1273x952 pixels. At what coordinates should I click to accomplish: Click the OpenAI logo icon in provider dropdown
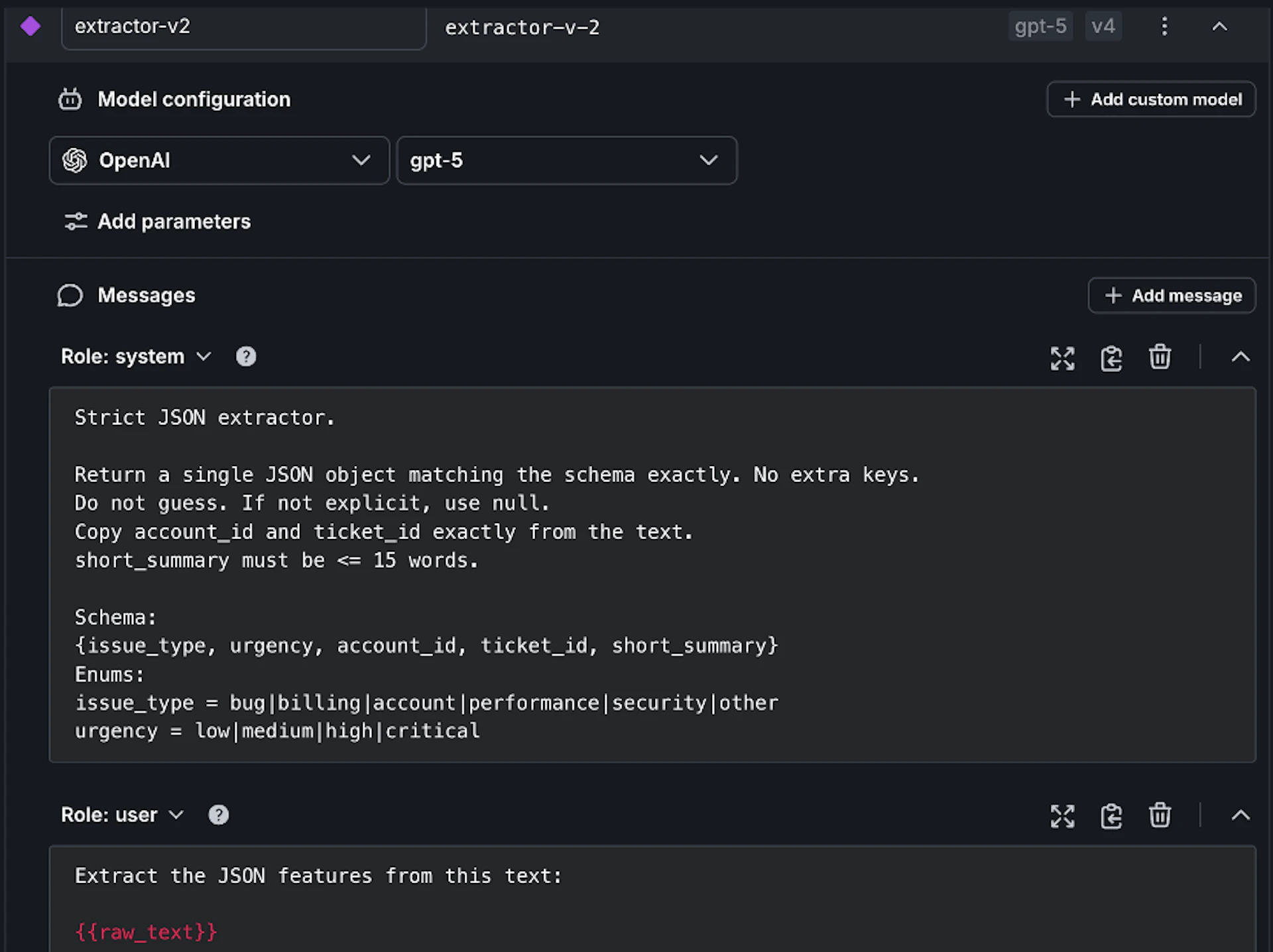(75, 160)
